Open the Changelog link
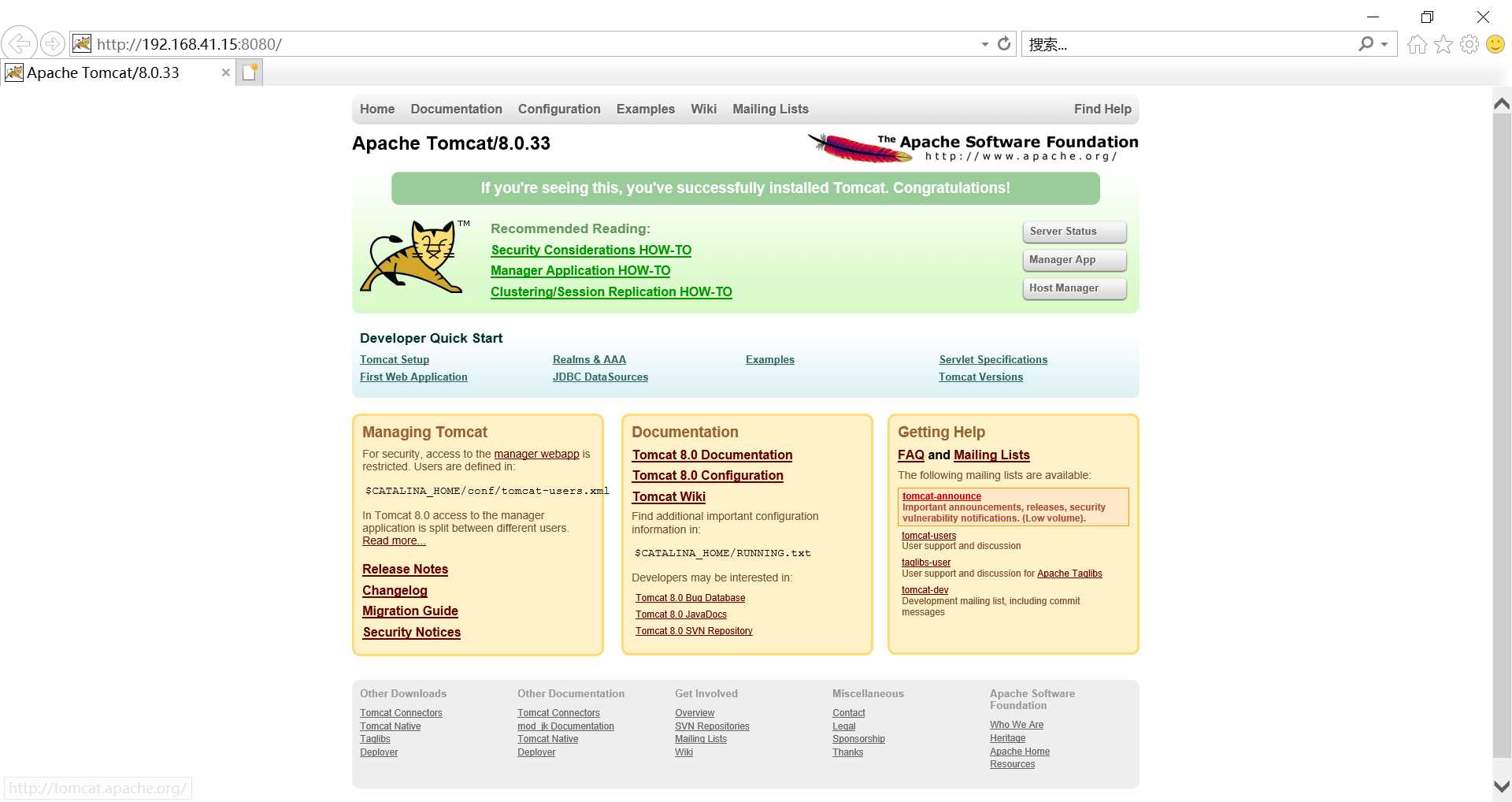This screenshot has height=802, width=1512. pos(395,590)
